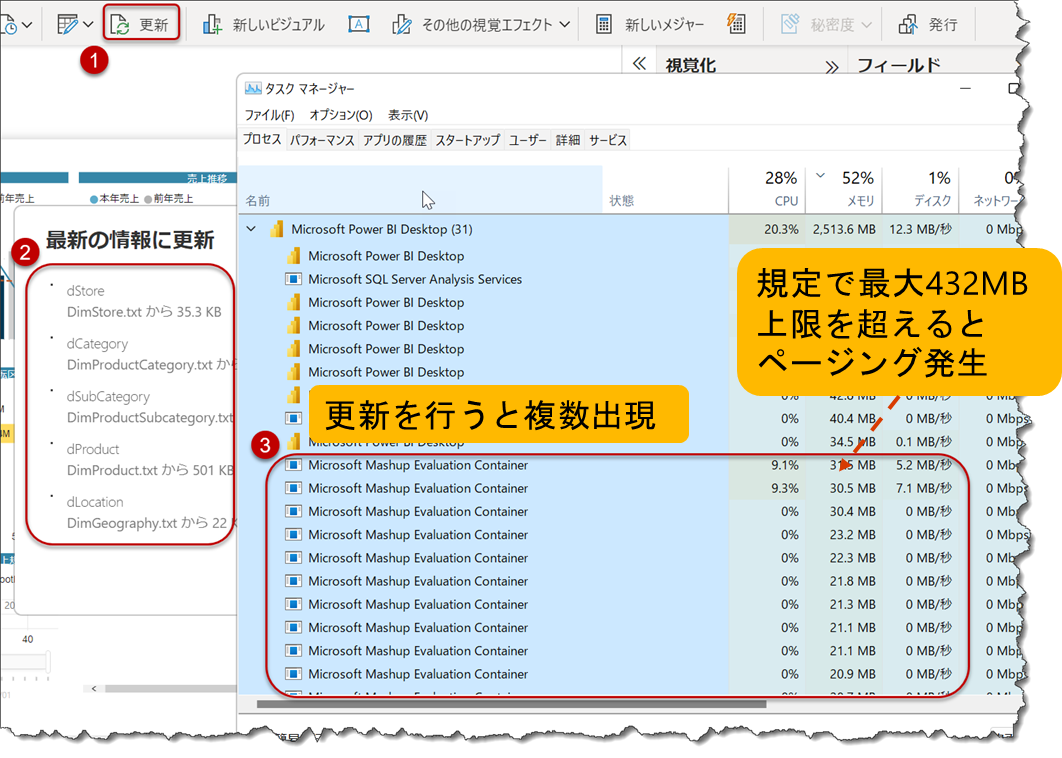Image resolution: width=1062 pixels, height=758 pixels.
Task: Click the 2,513.6 MB memory value
Action: click(844, 229)
